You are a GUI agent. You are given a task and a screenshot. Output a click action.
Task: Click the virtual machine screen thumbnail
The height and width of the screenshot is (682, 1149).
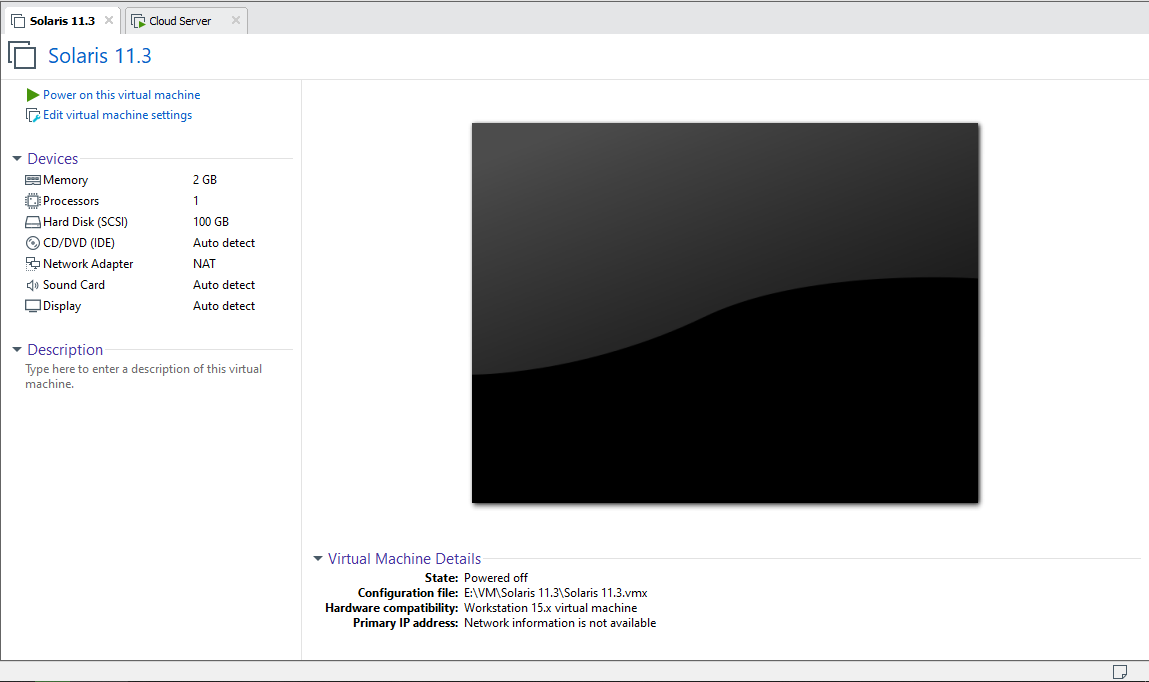[724, 311]
